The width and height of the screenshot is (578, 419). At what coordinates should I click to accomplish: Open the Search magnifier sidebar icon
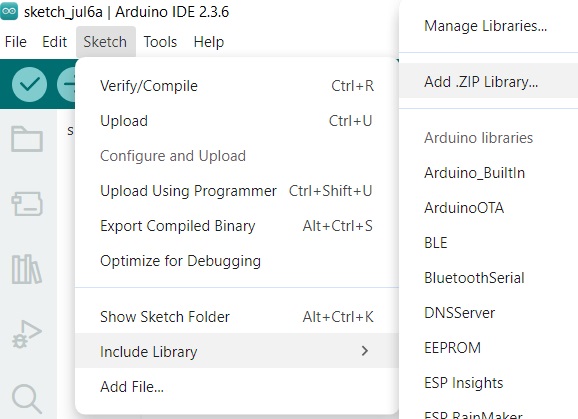click(27, 399)
